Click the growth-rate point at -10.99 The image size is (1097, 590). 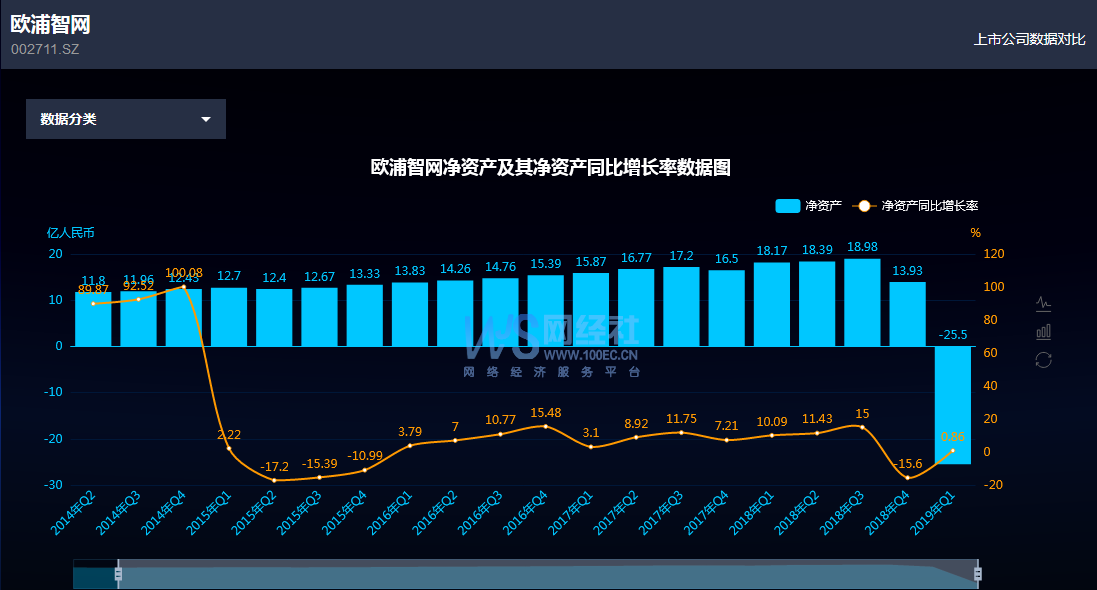pos(365,470)
